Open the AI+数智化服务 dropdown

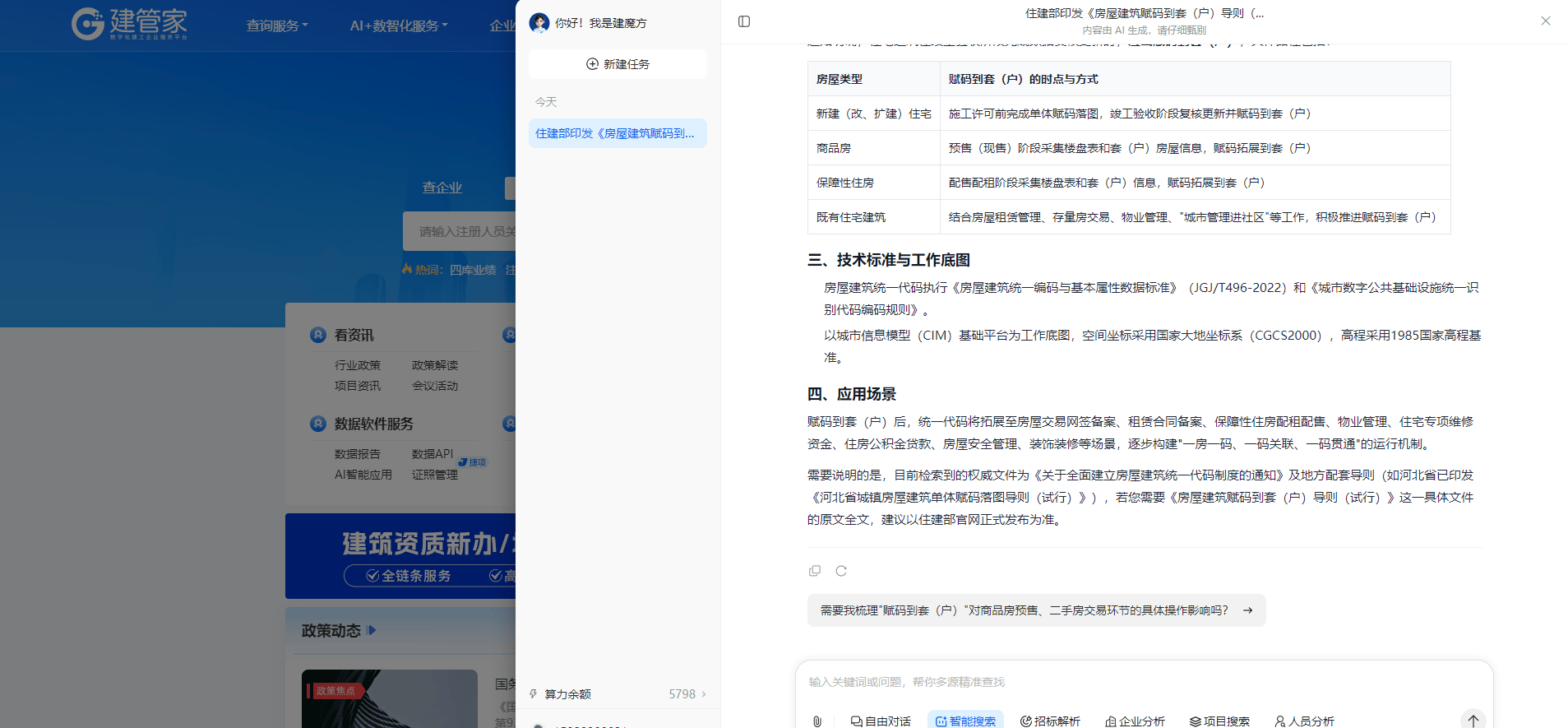[x=399, y=26]
